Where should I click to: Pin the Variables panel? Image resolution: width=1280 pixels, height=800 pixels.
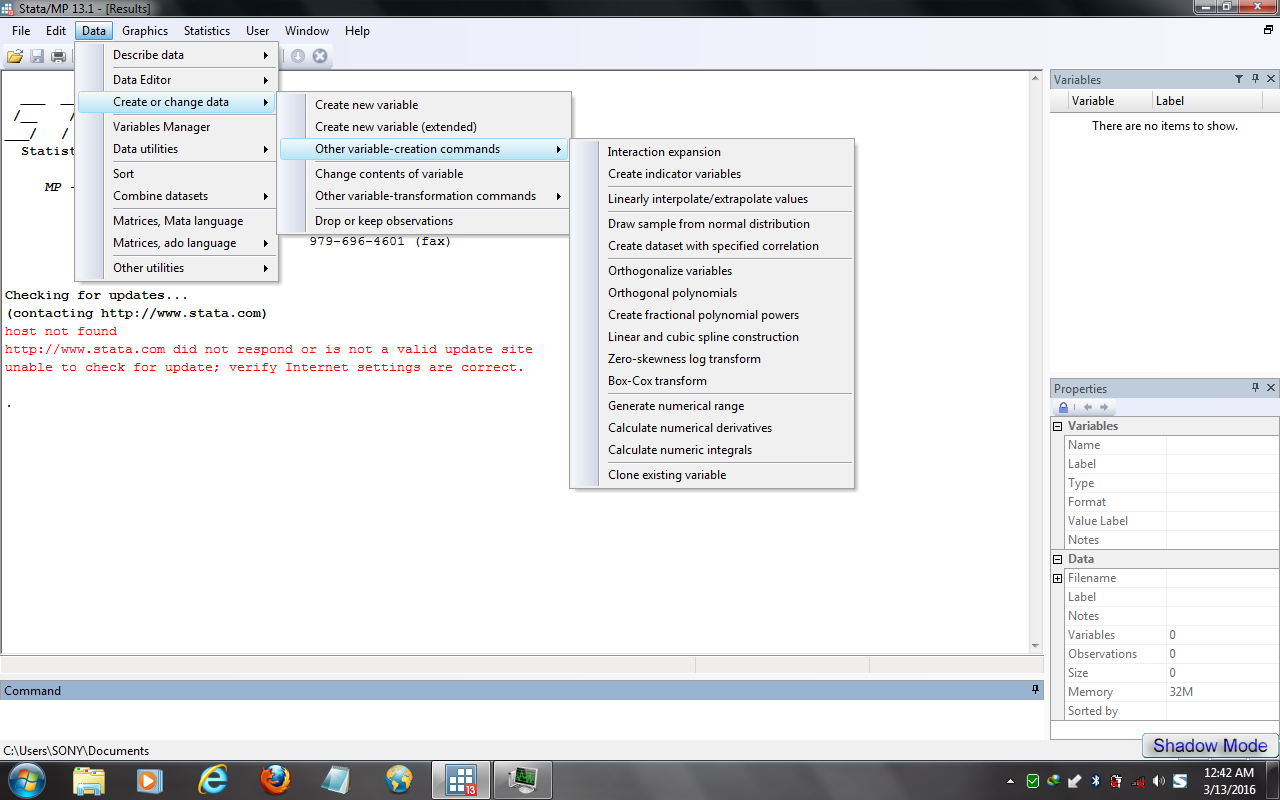[x=1255, y=79]
